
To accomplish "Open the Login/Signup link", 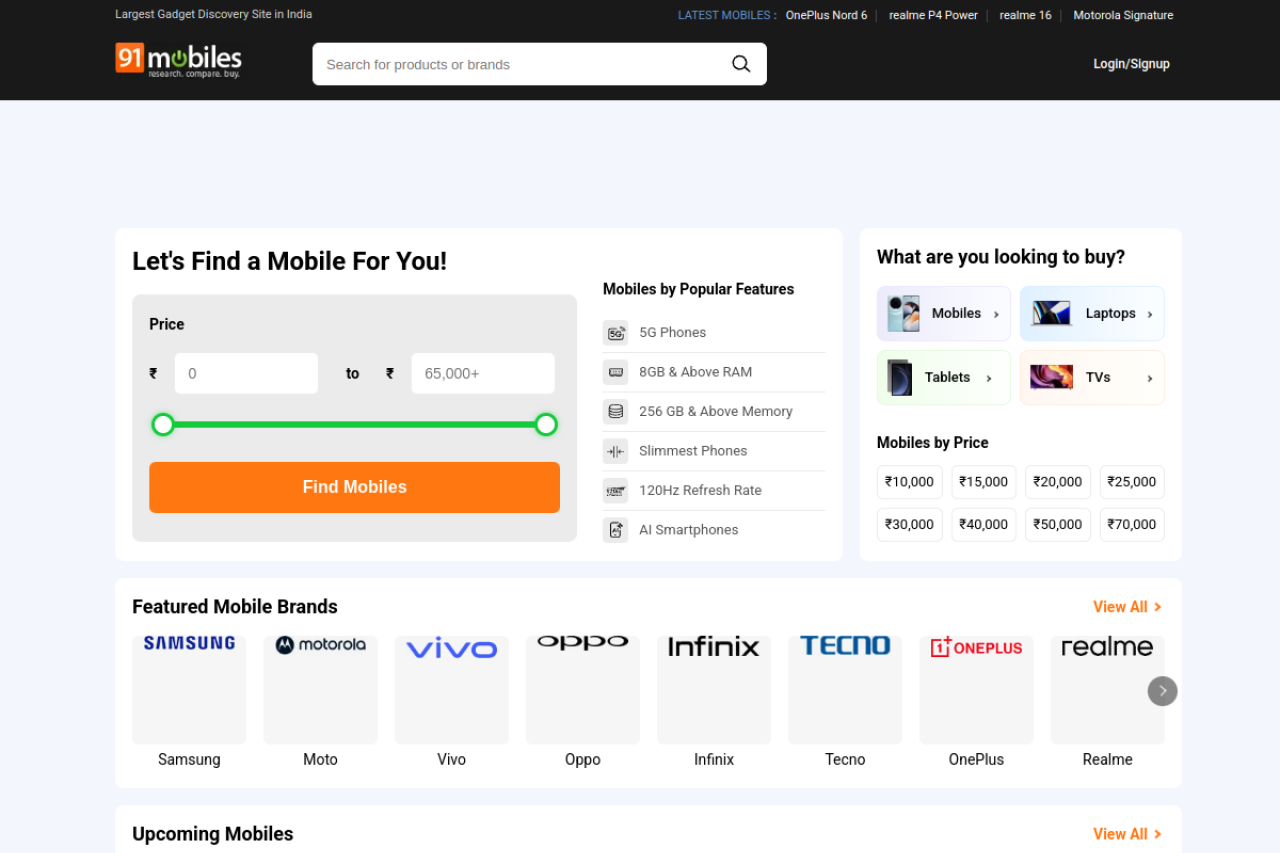I will tap(1131, 64).
